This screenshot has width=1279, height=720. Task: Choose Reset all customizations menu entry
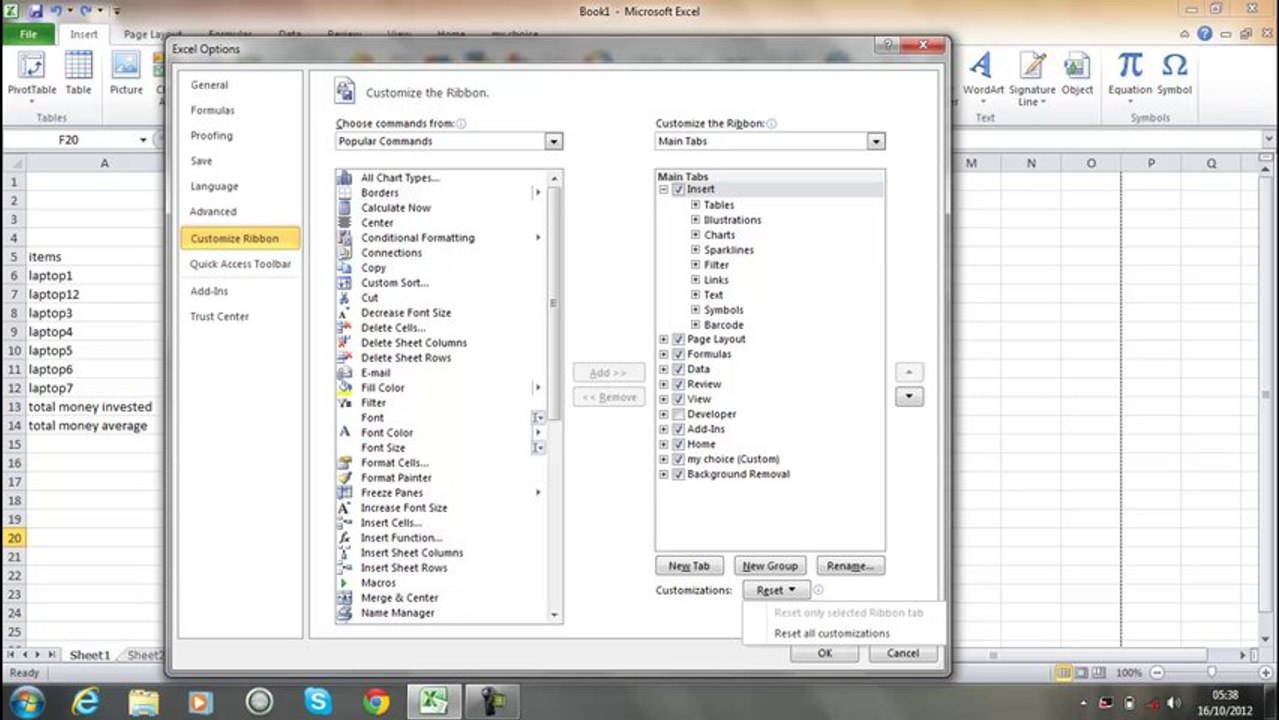[x=832, y=634]
